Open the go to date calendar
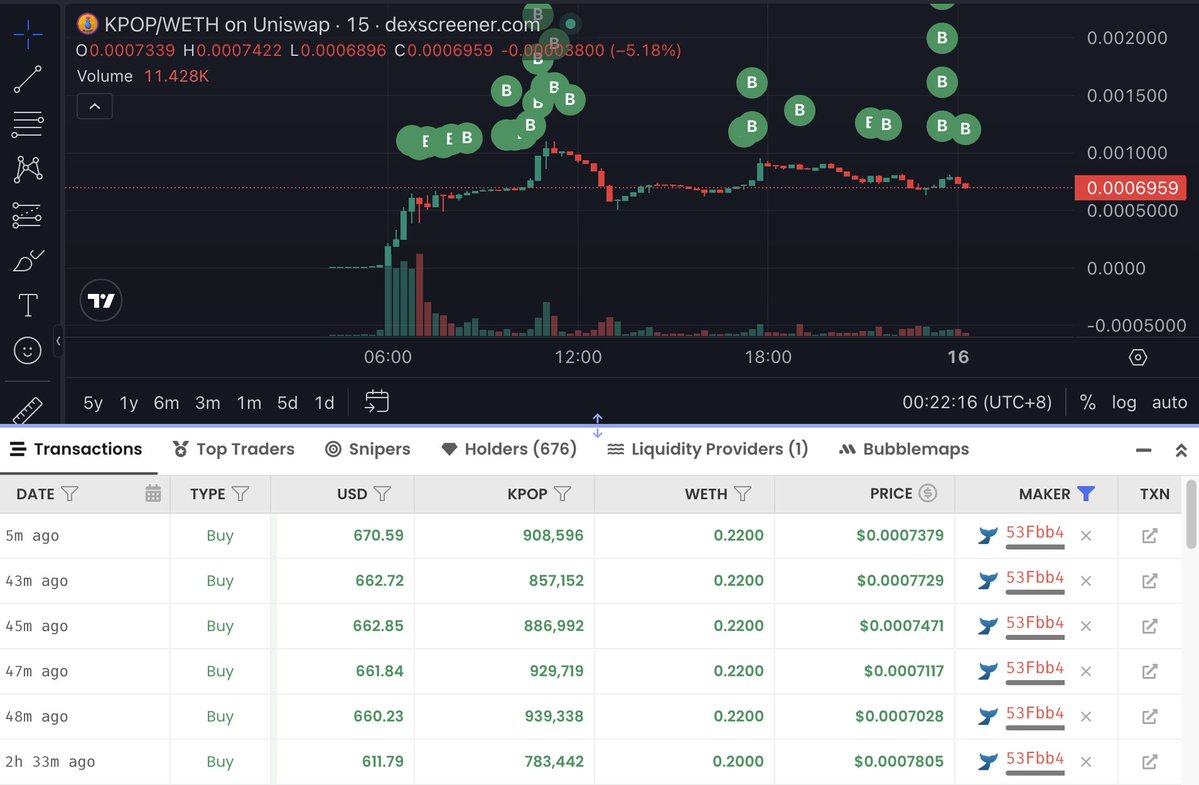Screen dimensions: 1199x785 [x=377, y=401]
